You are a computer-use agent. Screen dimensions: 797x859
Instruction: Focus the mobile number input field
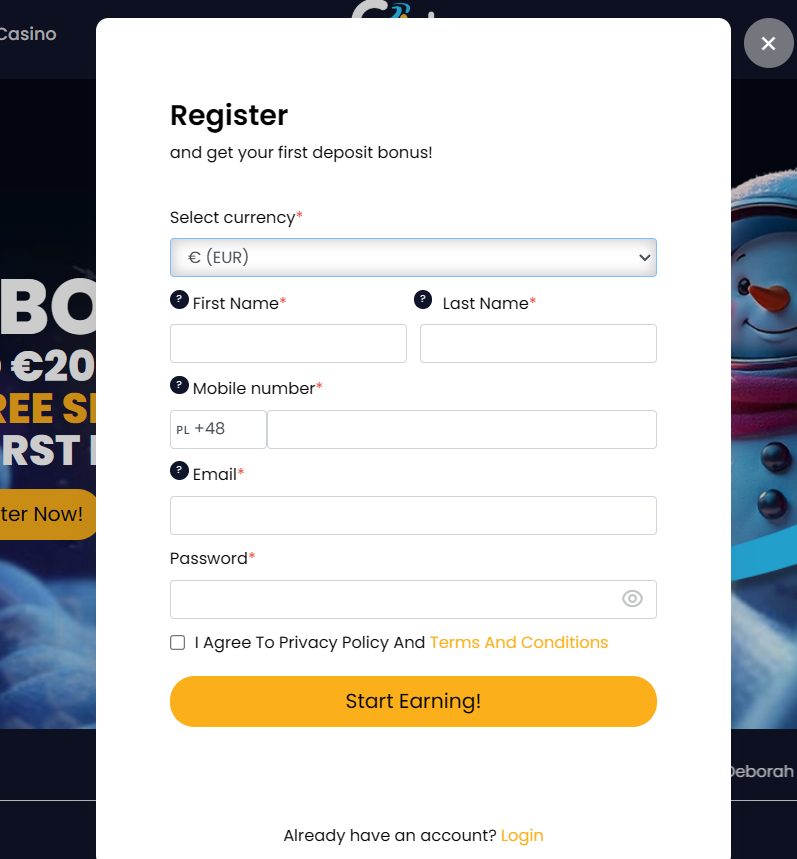click(462, 430)
